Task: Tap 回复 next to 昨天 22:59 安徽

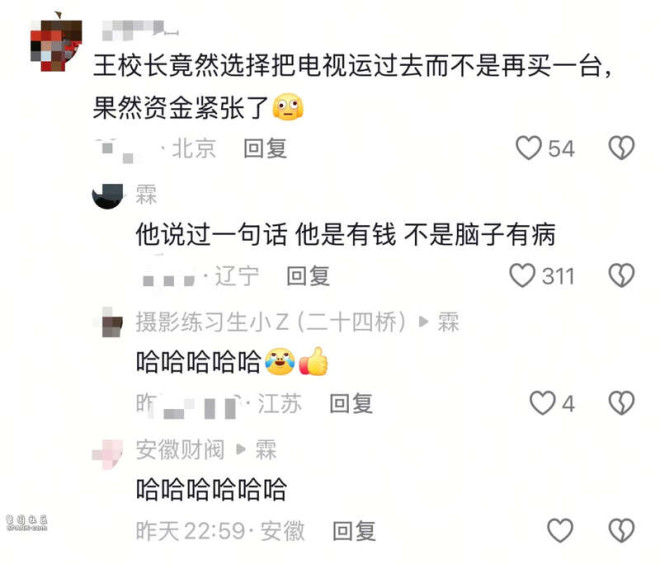Action: click(354, 531)
